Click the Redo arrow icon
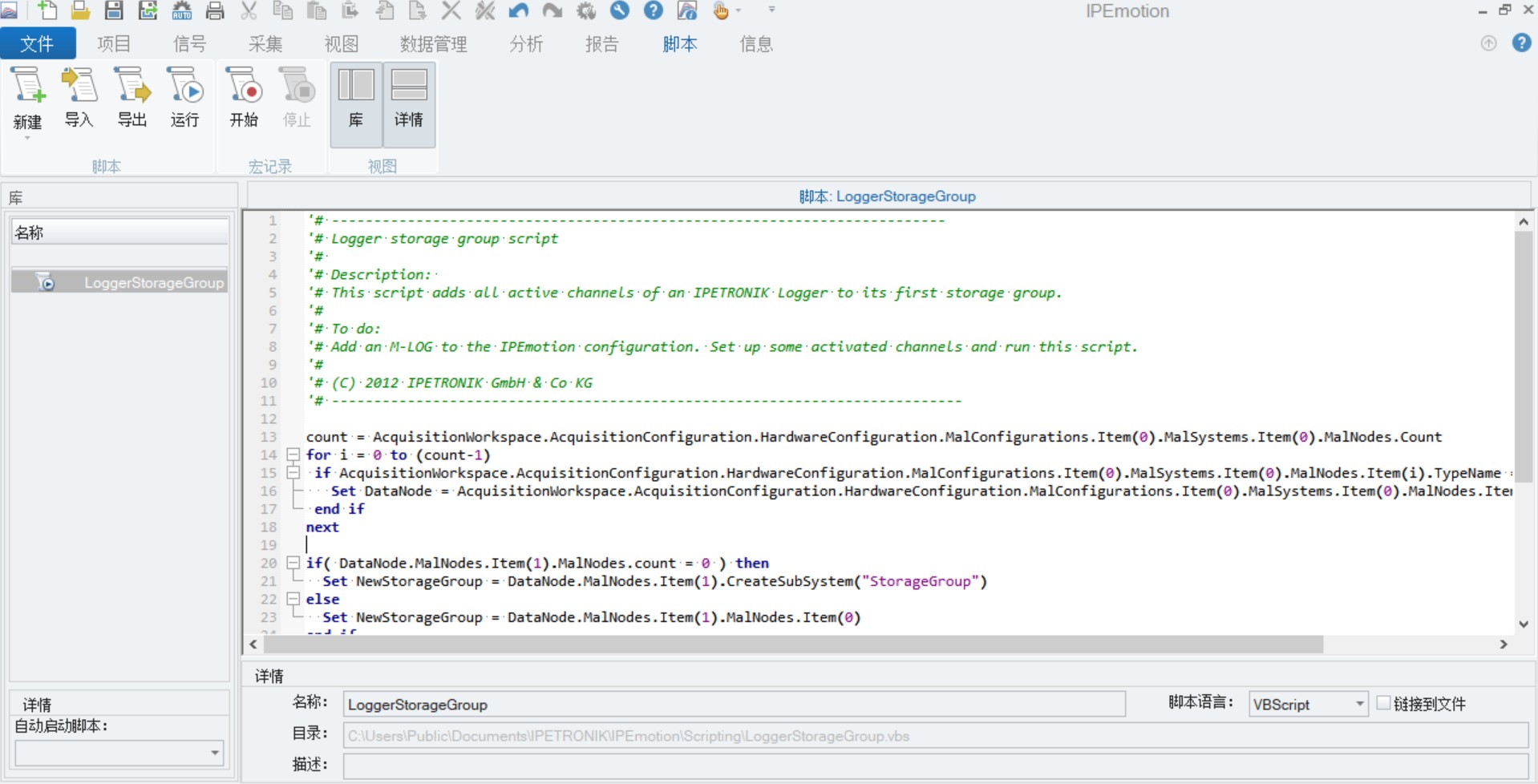This screenshot has height=784, width=1538. (x=552, y=10)
